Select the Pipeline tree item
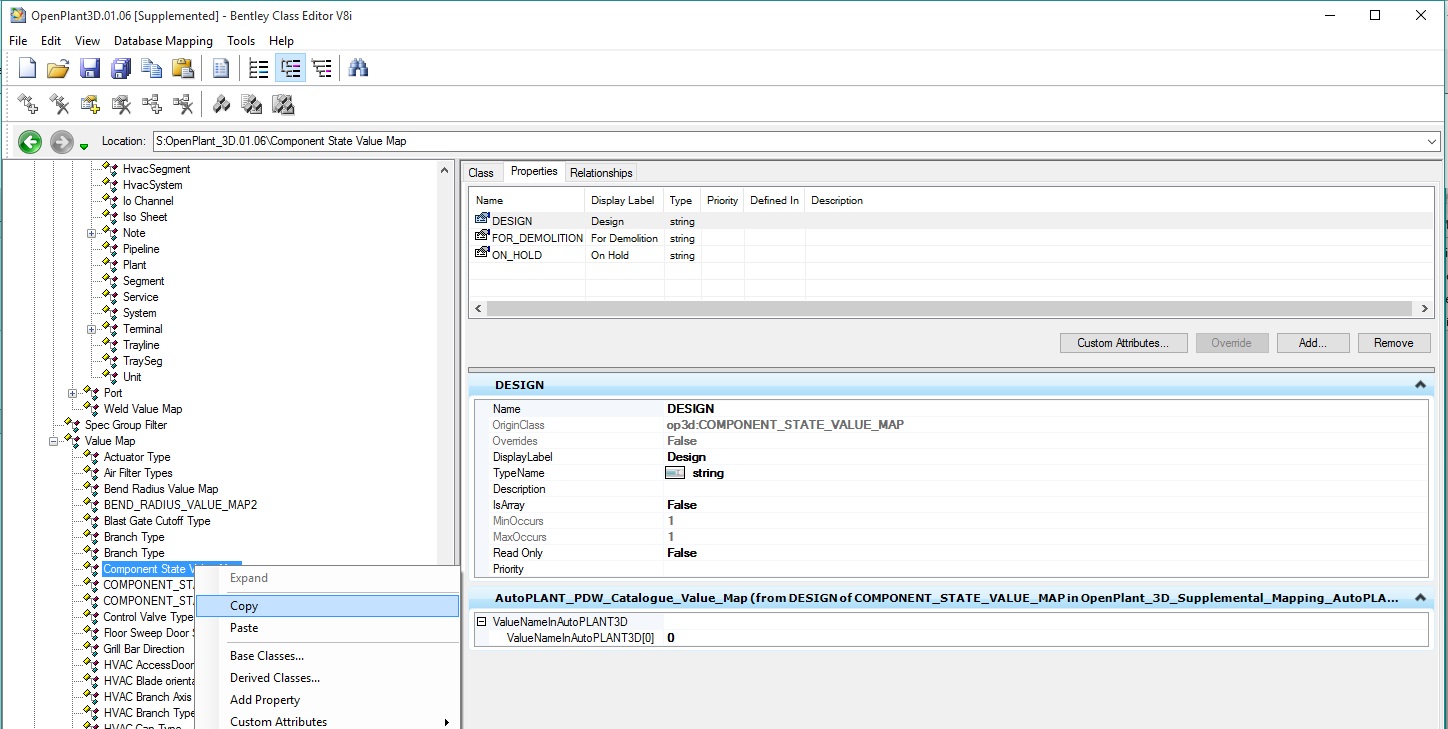This screenshot has height=729, width=1448. point(141,249)
